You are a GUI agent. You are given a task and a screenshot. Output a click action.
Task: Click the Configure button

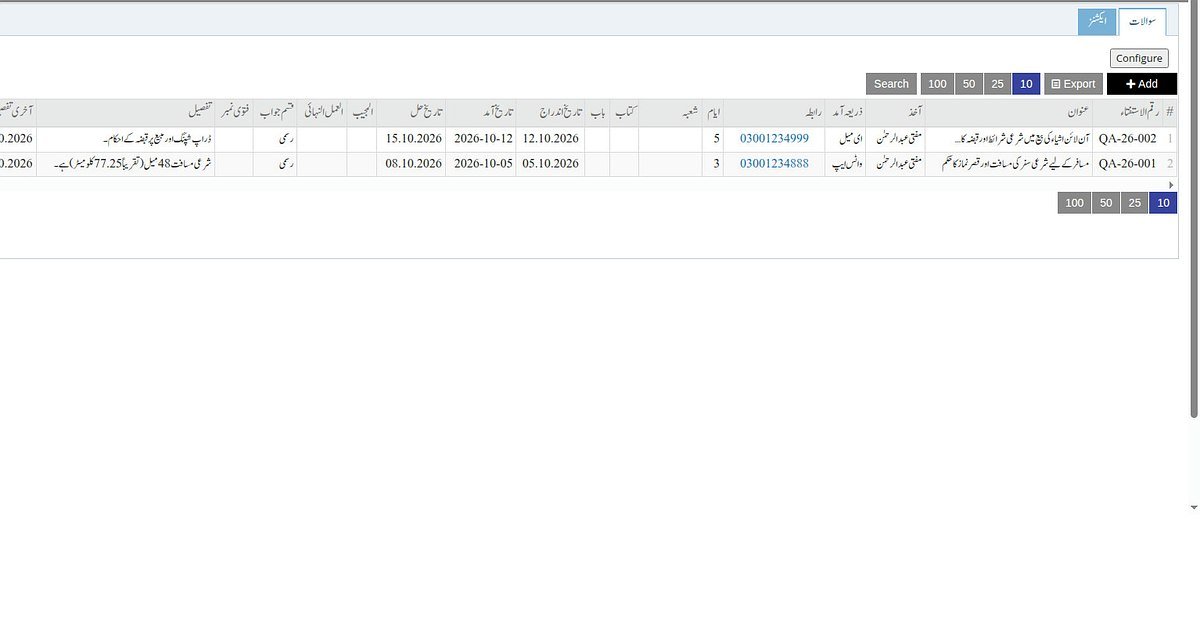[x=1139, y=58]
